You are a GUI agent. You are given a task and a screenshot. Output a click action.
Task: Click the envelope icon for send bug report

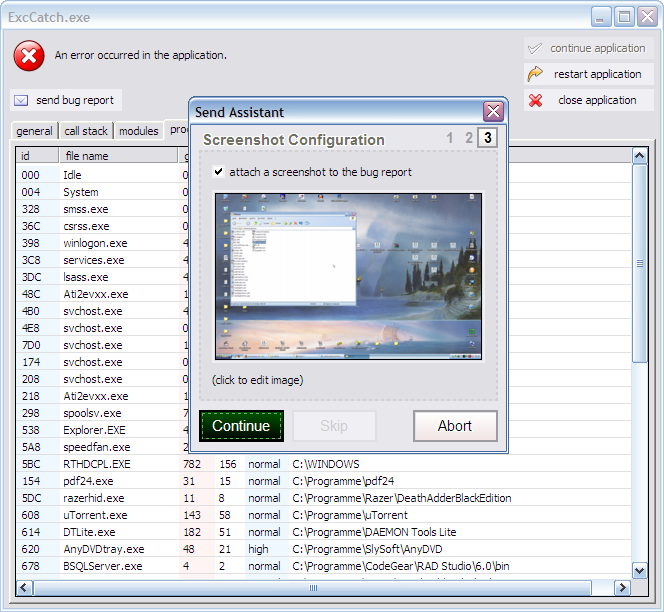pos(21,100)
